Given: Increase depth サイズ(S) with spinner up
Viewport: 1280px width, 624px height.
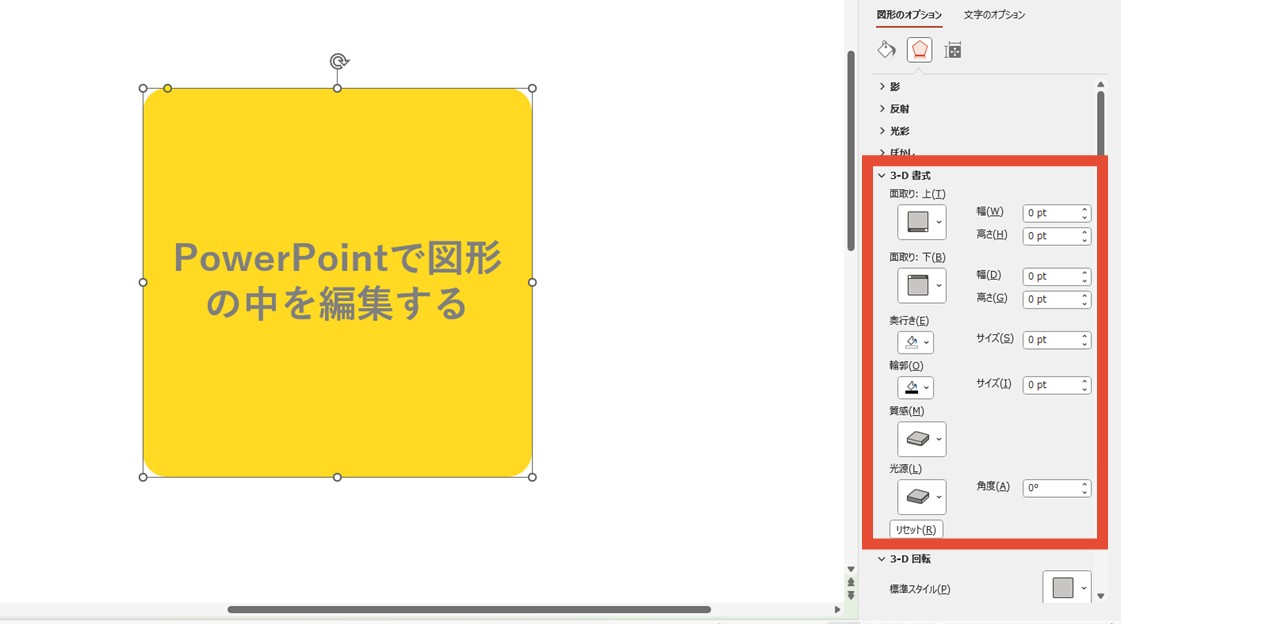Looking at the screenshot, I should [x=1085, y=336].
